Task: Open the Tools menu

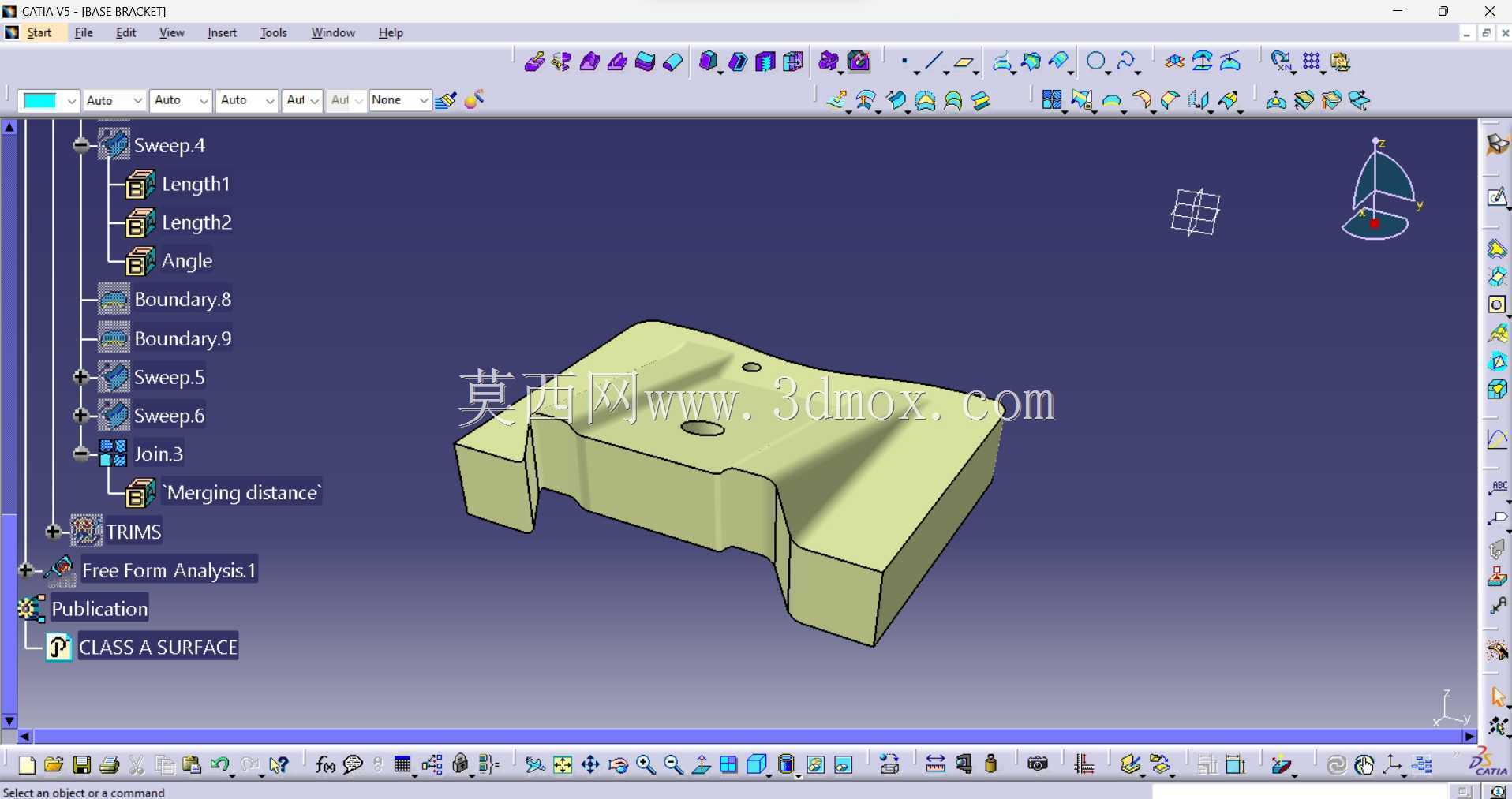Action: click(x=273, y=32)
